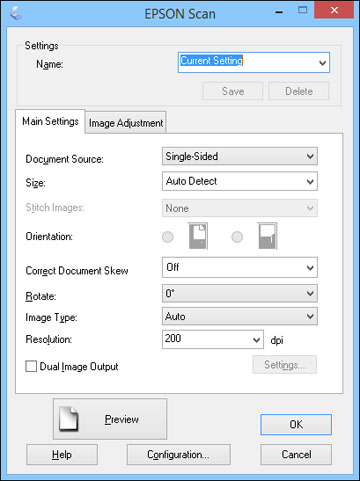Screen dimensions: 360x481
Task: Click the EPSON Scan title bar app icon
Action: pyautogui.click(x=16, y=13)
